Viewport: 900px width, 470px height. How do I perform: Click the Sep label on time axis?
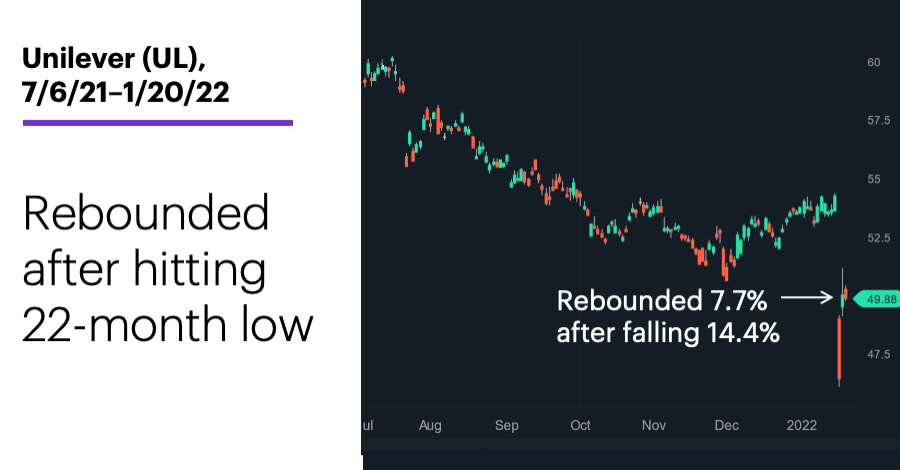(507, 426)
